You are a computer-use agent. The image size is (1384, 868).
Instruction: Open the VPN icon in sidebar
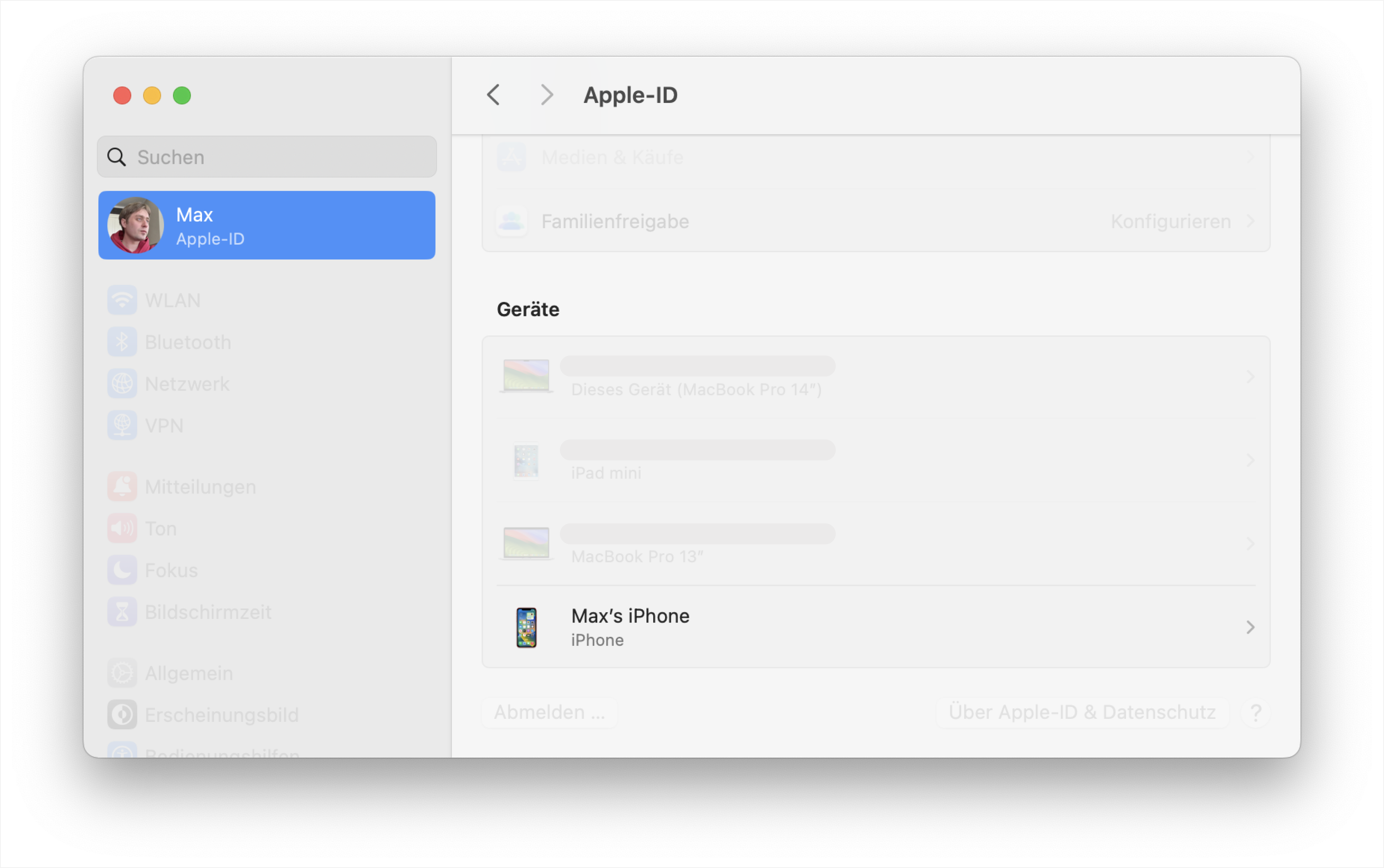pos(122,425)
